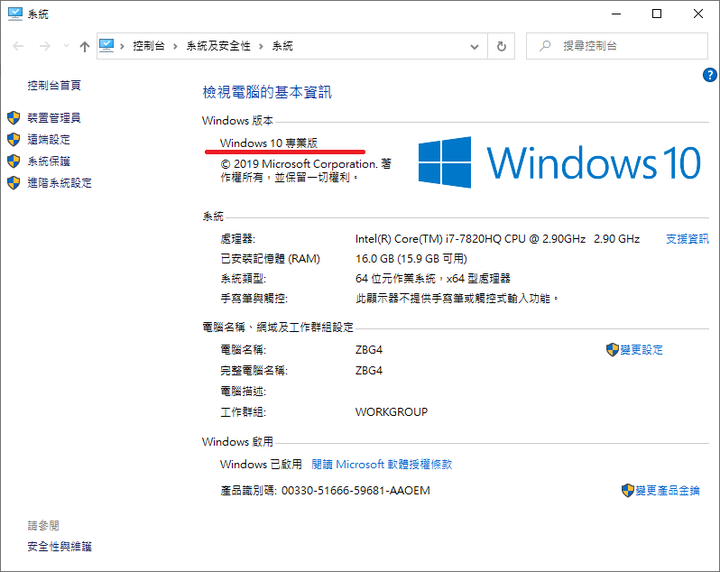
Task: Maximize the 系統 window
Action: point(657,14)
